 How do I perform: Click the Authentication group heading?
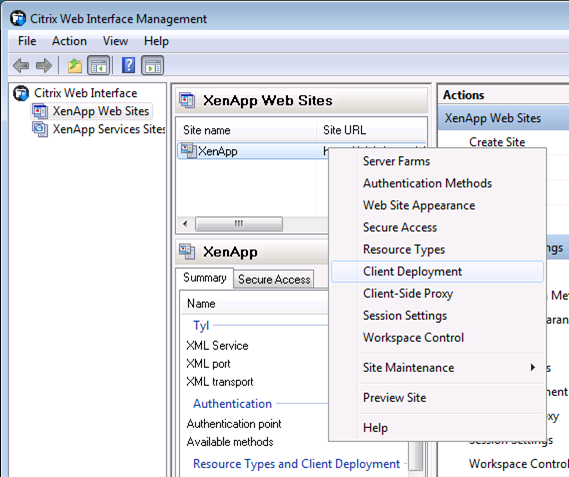coord(232,404)
